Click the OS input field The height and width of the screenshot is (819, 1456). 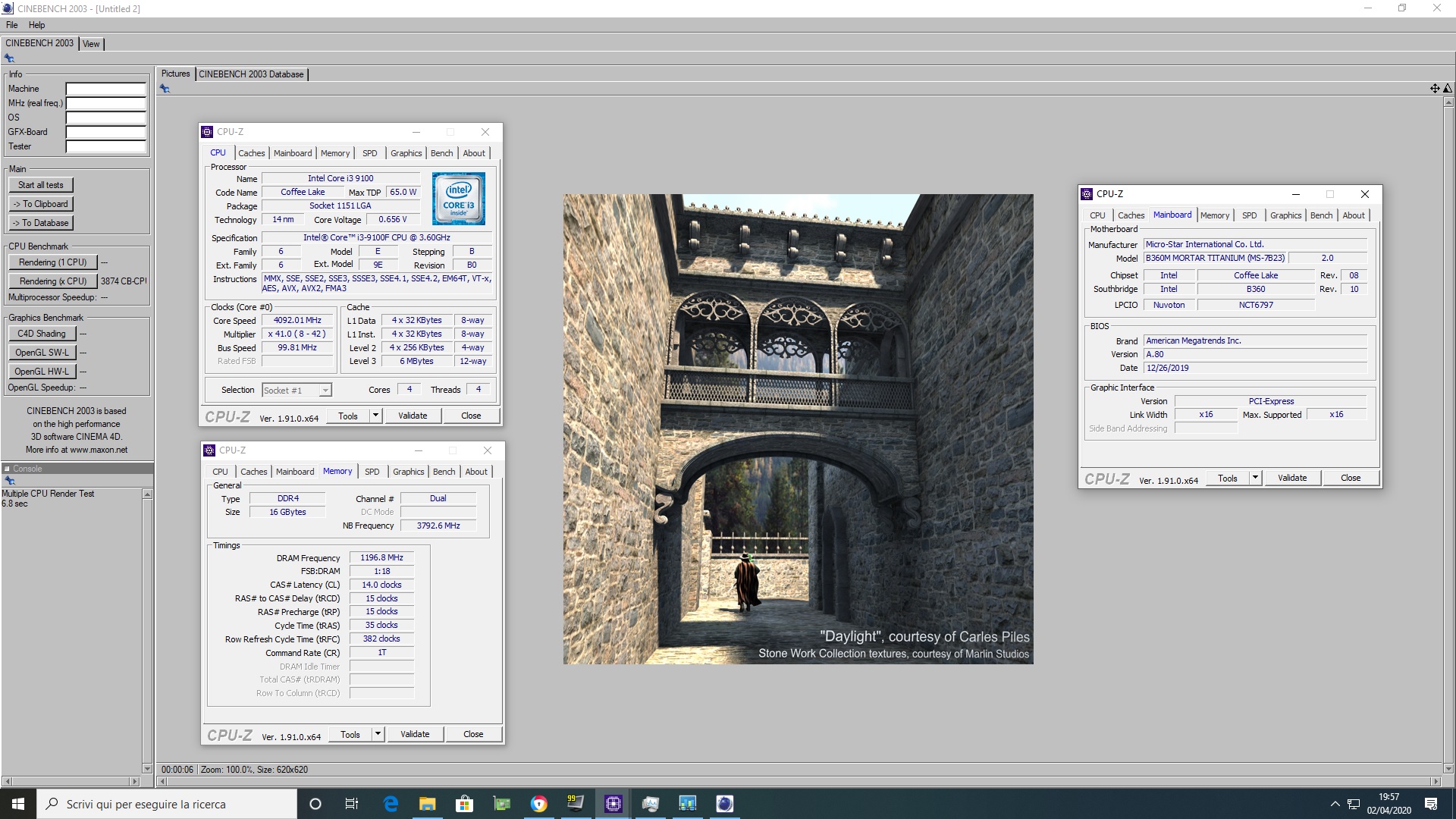tap(105, 118)
